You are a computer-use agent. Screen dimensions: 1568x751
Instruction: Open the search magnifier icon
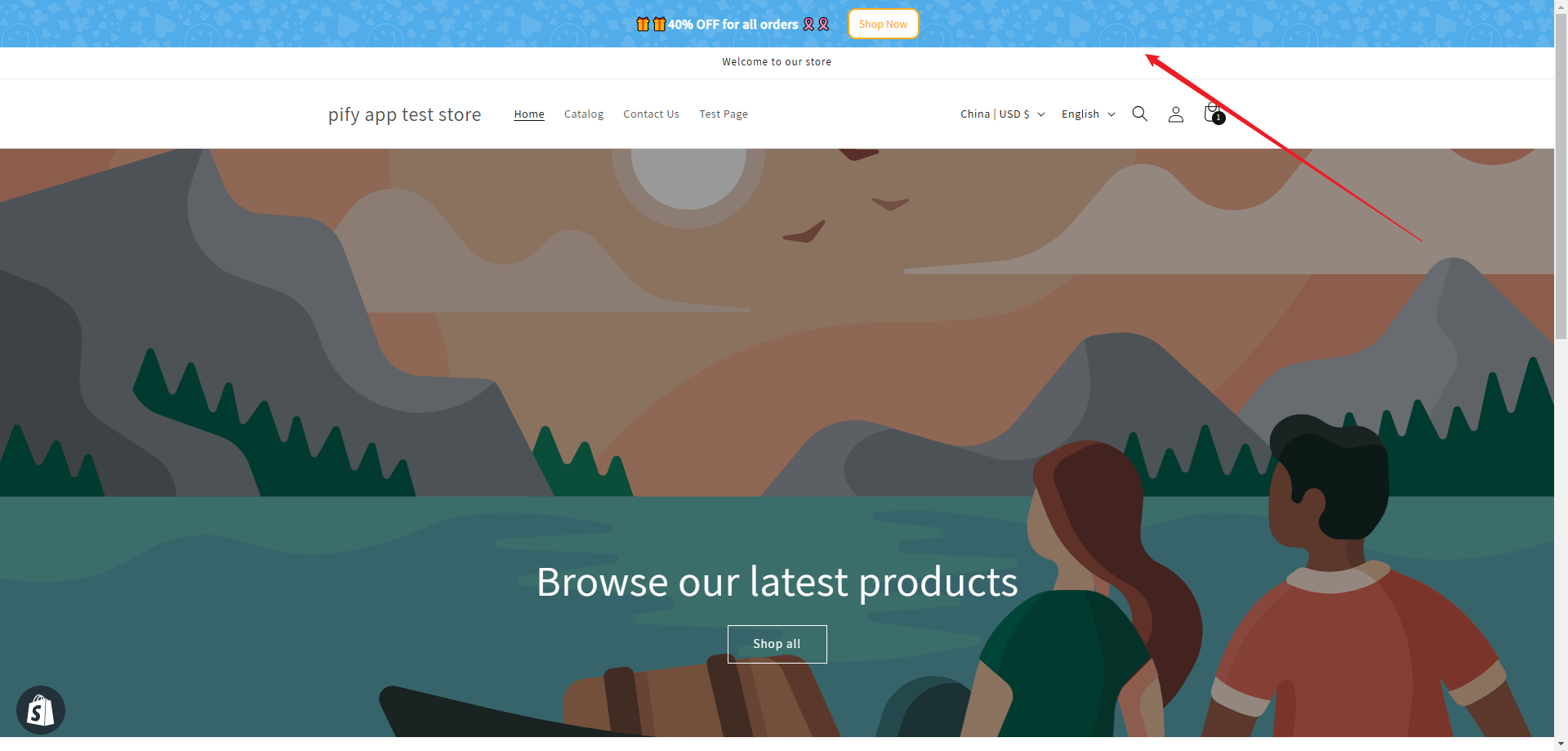point(1139,114)
